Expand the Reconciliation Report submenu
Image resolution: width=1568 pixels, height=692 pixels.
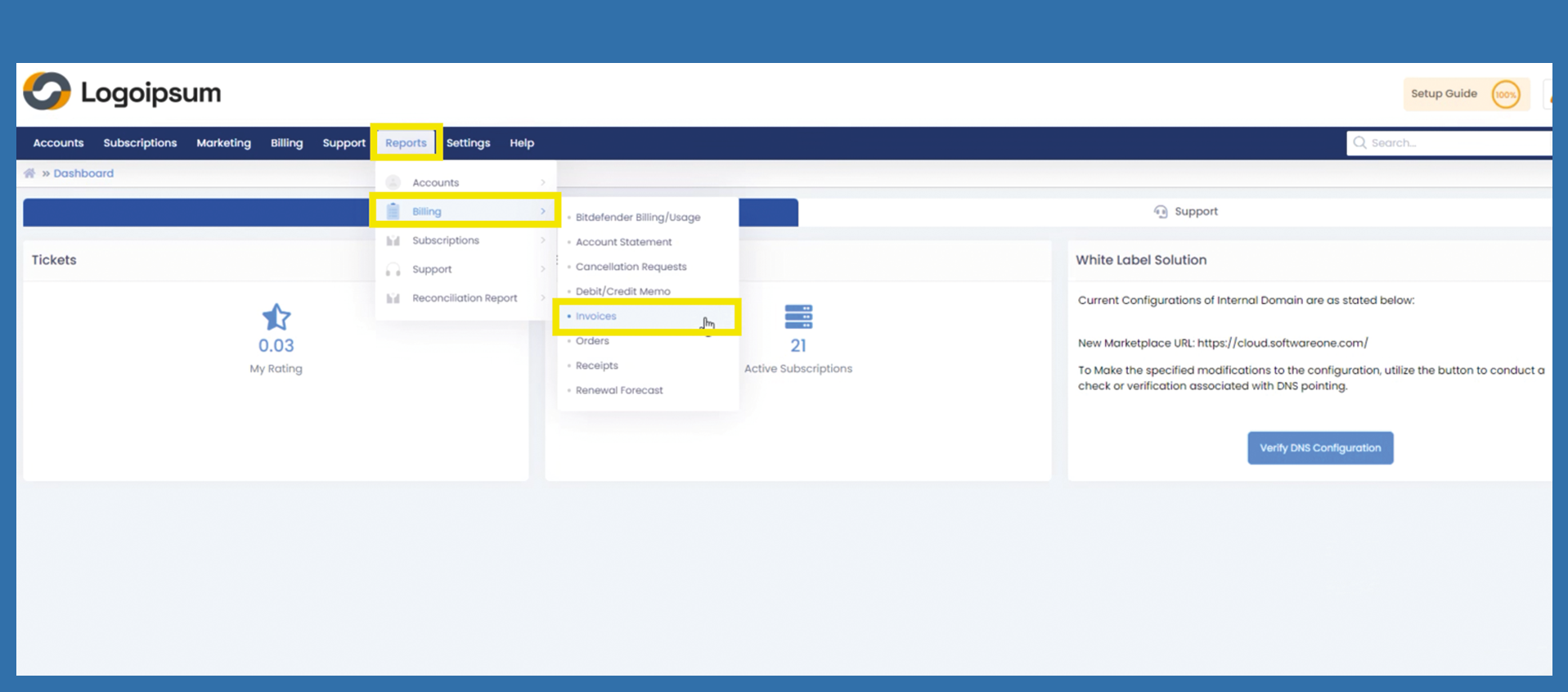click(542, 299)
